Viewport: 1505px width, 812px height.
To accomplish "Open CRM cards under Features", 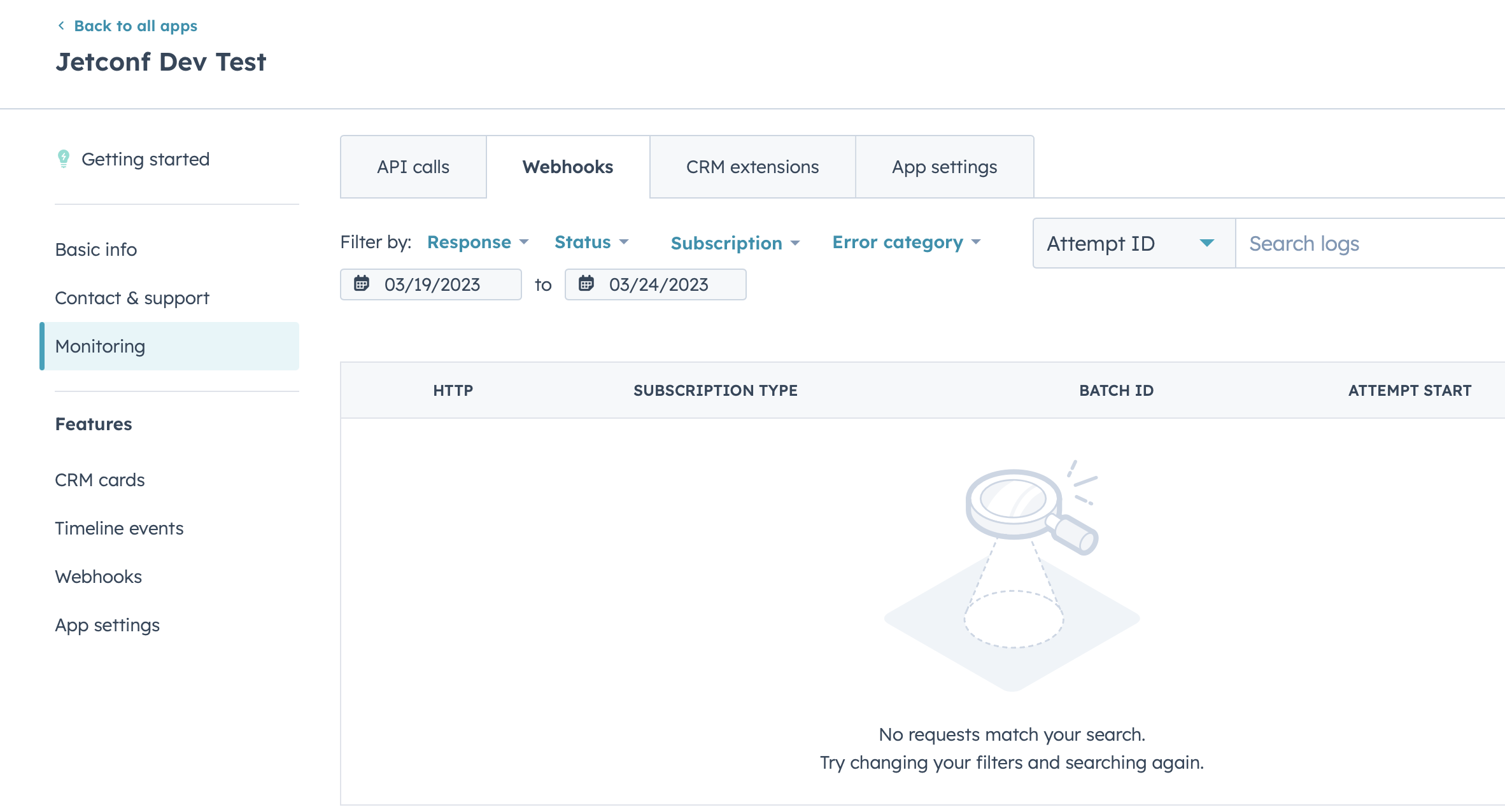I will click(x=100, y=480).
